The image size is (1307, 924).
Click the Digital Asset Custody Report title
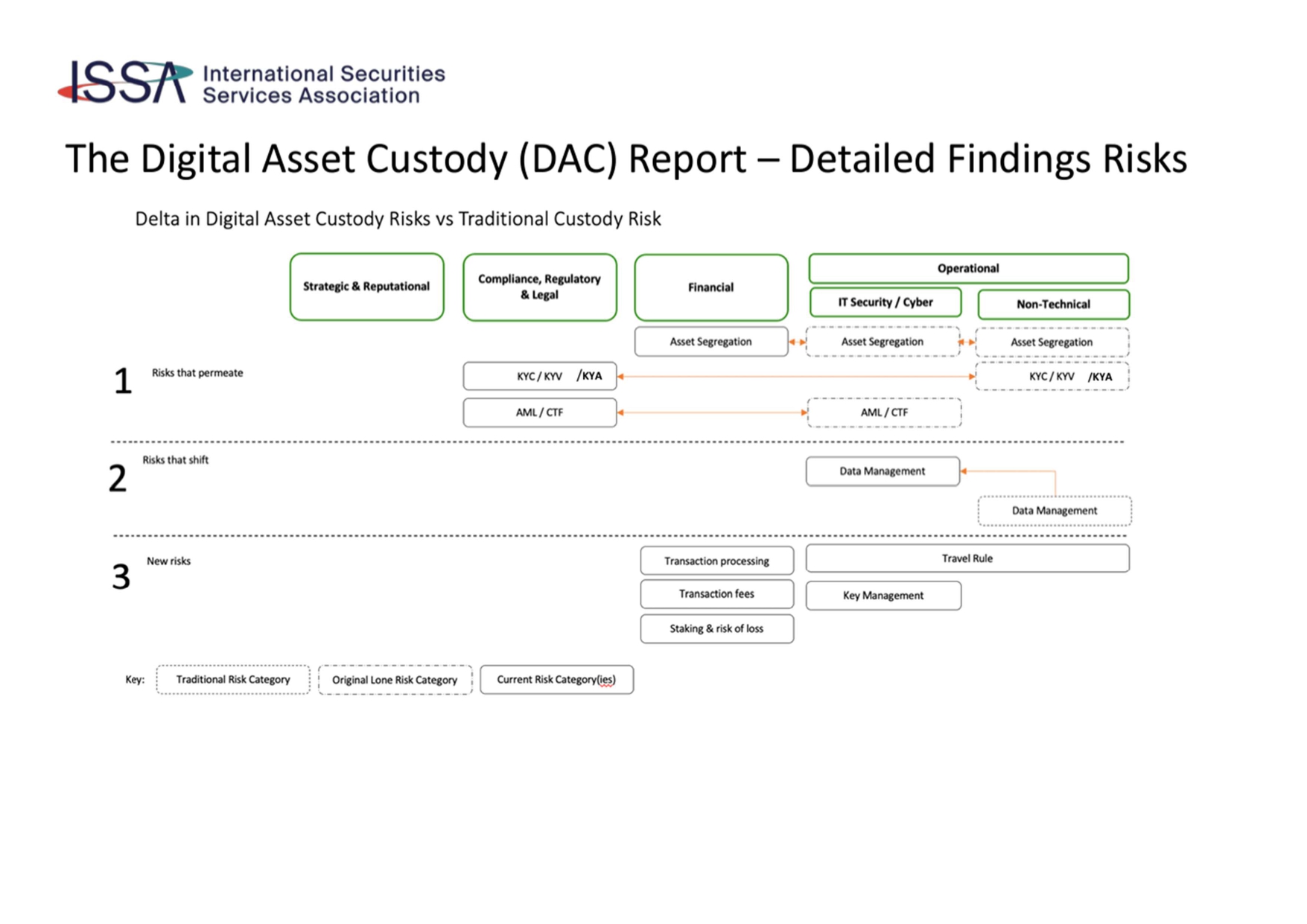[626, 159]
